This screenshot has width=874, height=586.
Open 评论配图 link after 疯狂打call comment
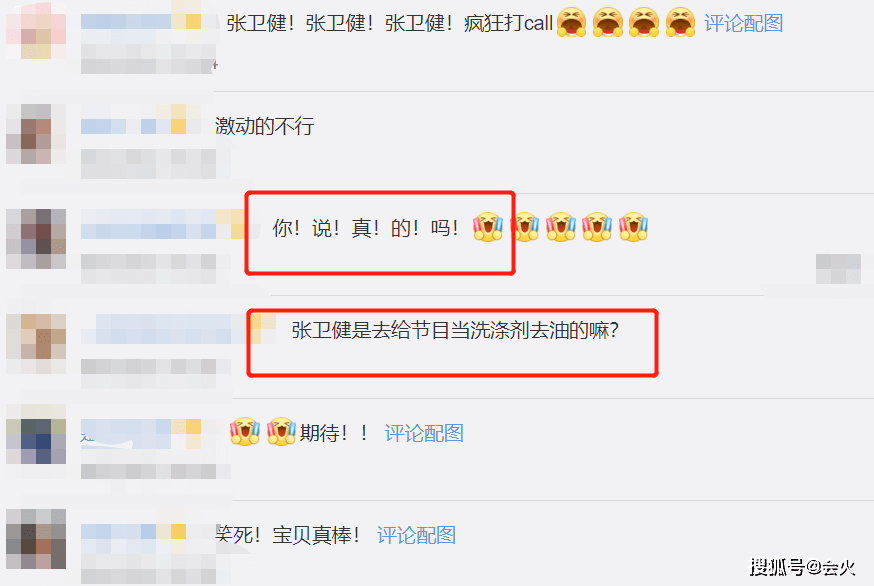(744, 23)
